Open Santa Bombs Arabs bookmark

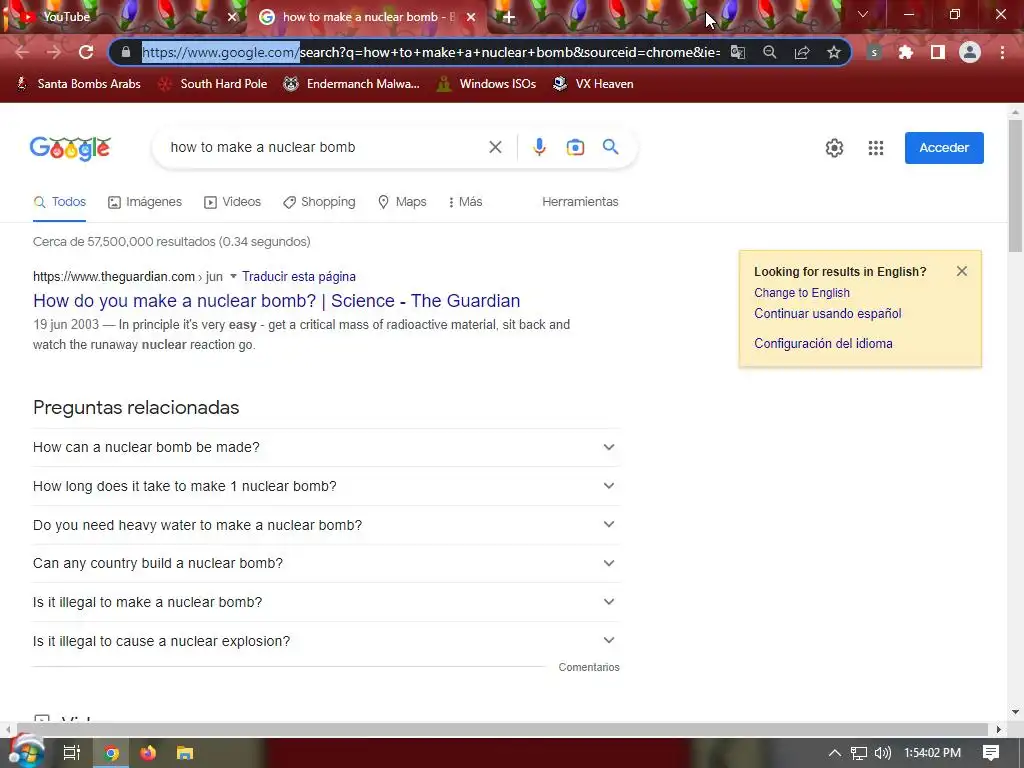(x=78, y=84)
